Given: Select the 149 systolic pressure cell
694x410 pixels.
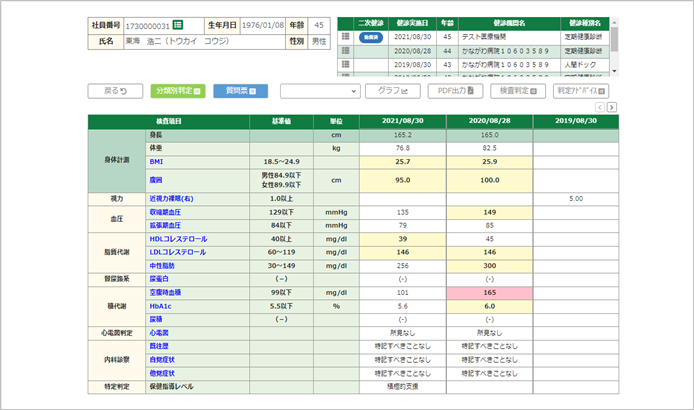Looking at the screenshot, I should click(x=490, y=212).
